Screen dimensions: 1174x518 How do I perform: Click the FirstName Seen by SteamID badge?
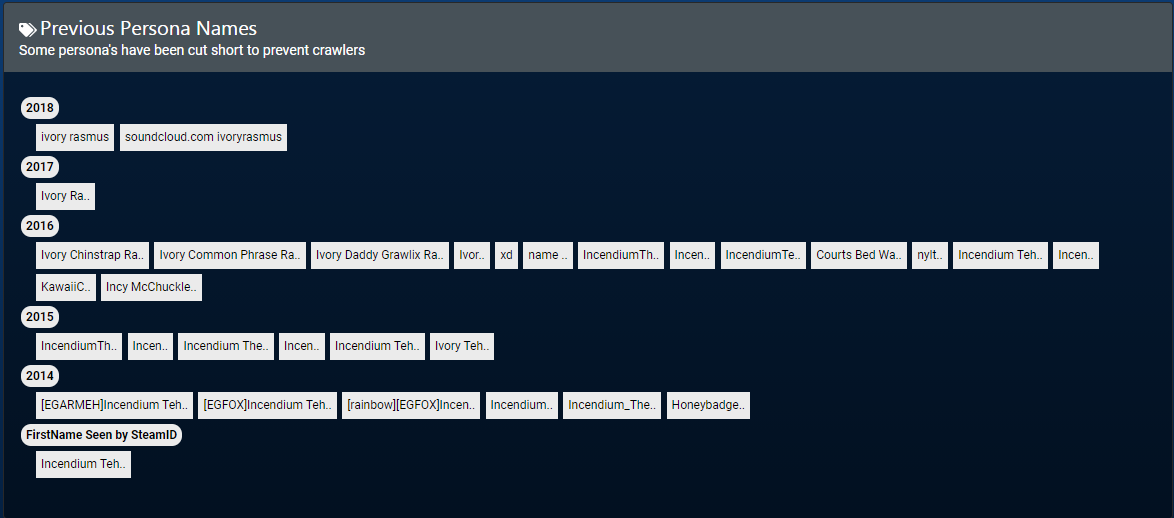(101, 435)
